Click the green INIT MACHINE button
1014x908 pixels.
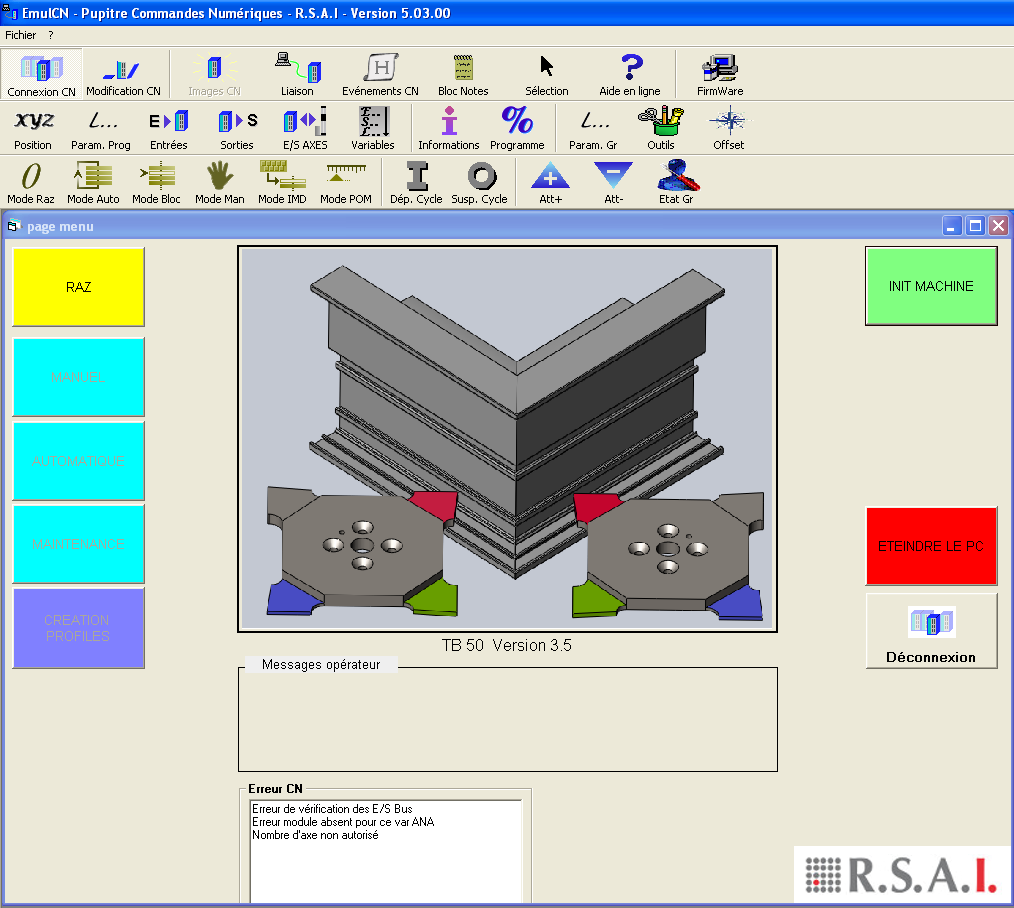[931, 286]
